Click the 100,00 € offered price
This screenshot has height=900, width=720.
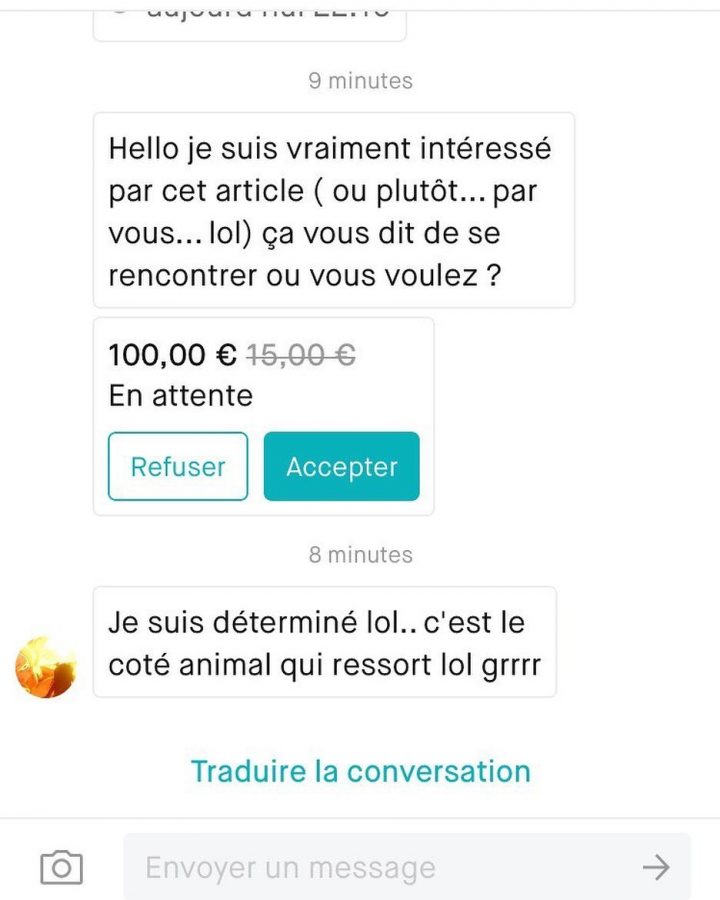tap(172, 354)
